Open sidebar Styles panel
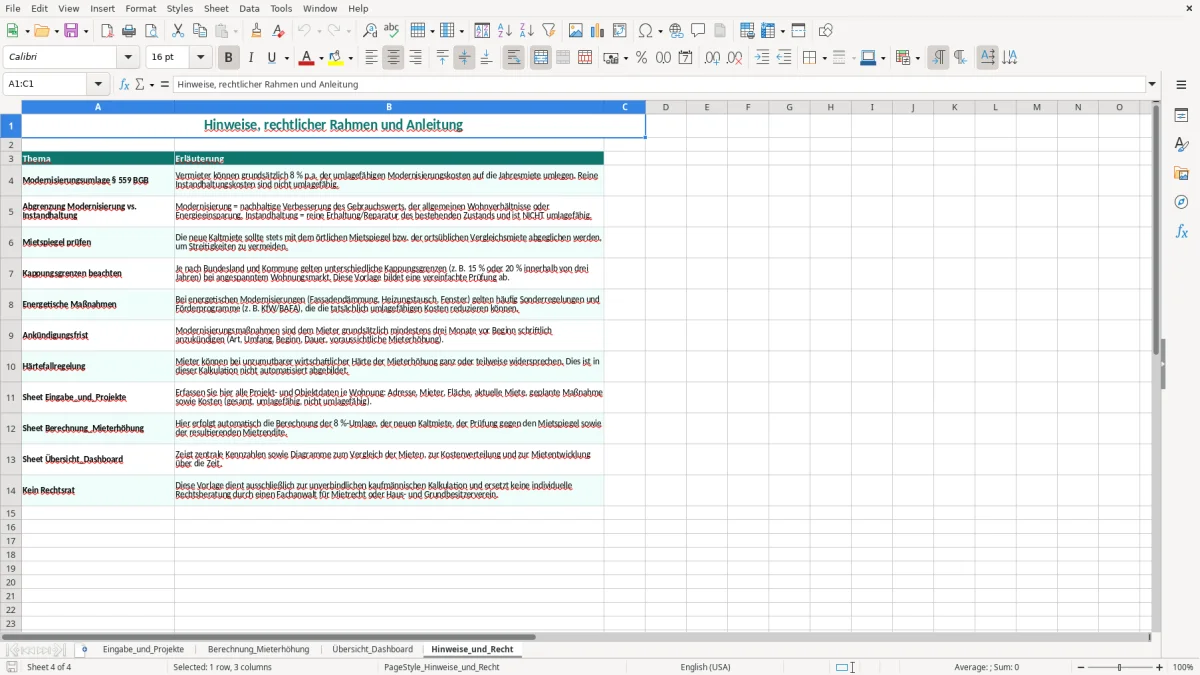Viewport: 1200px width, 675px height. coord(1181,145)
